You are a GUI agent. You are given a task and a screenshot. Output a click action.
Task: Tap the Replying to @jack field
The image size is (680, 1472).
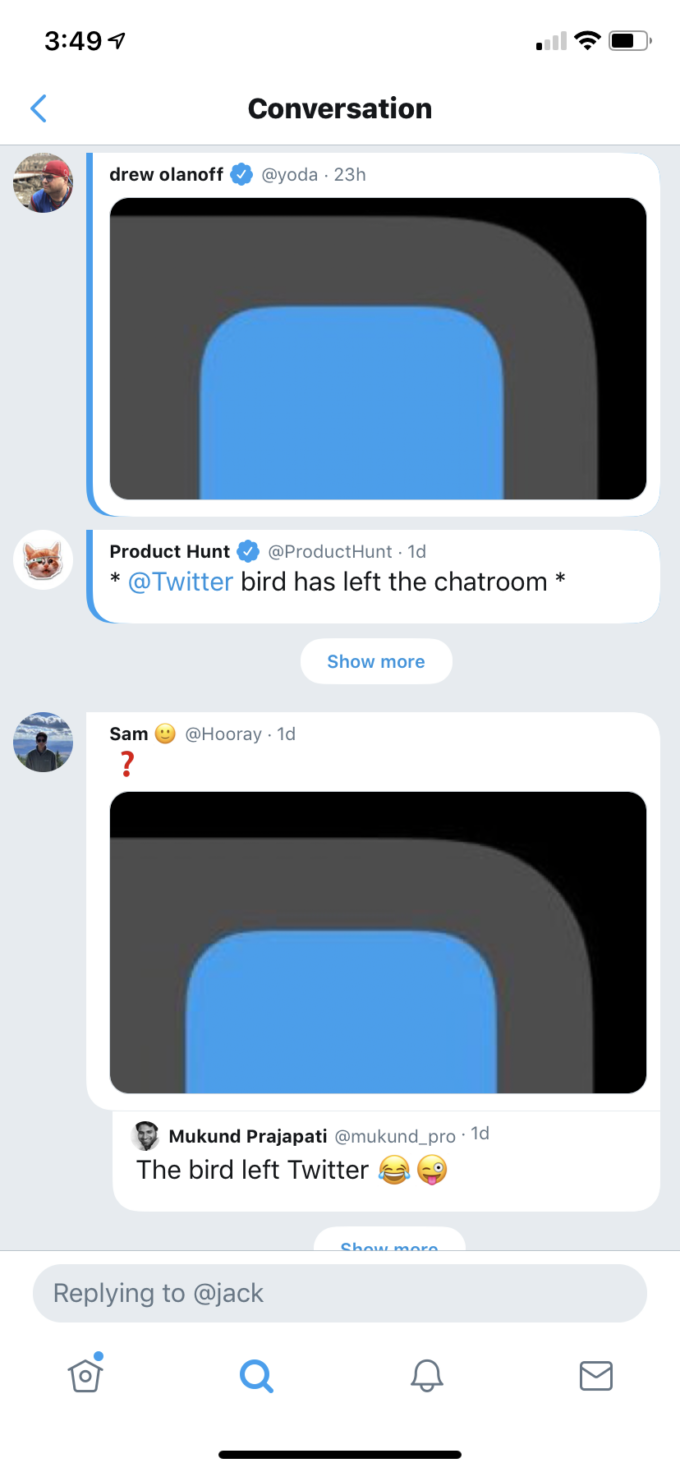pos(340,1293)
